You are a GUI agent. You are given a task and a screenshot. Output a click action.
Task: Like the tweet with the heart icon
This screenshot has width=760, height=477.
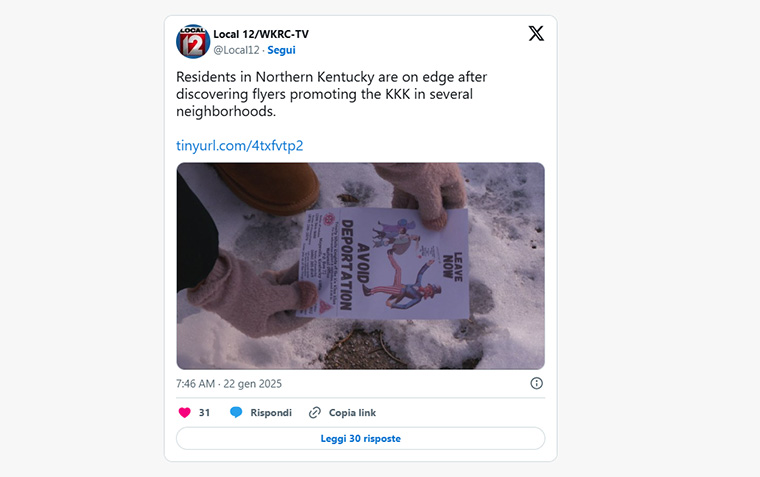click(185, 413)
